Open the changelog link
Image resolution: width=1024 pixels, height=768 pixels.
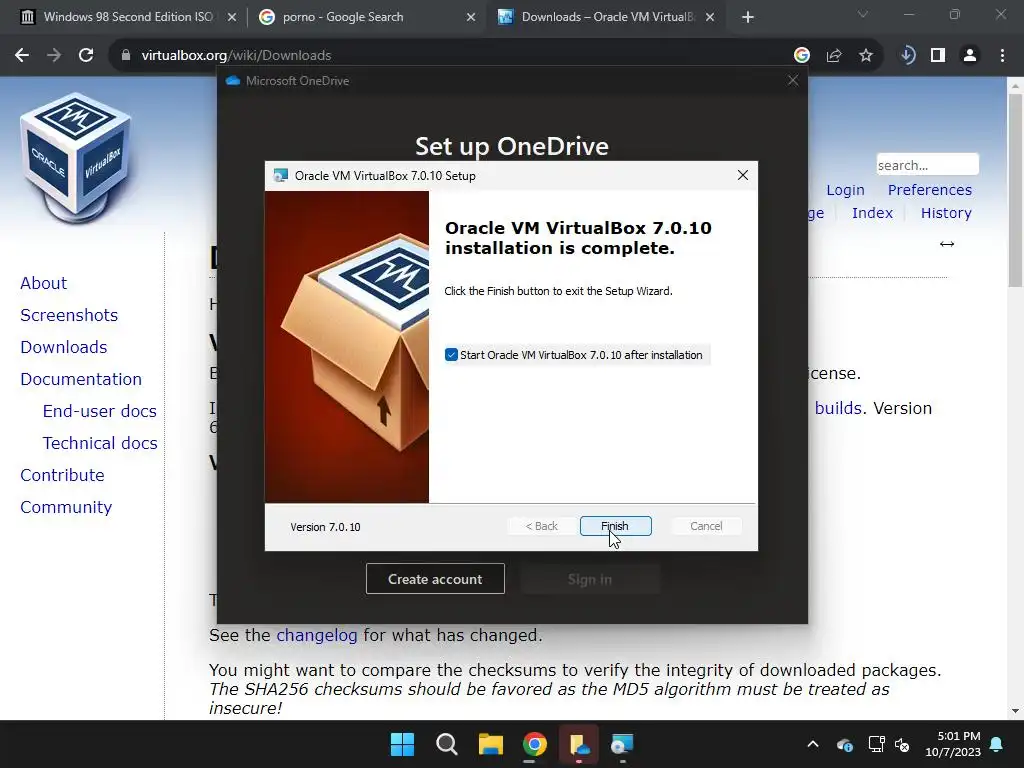317,635
